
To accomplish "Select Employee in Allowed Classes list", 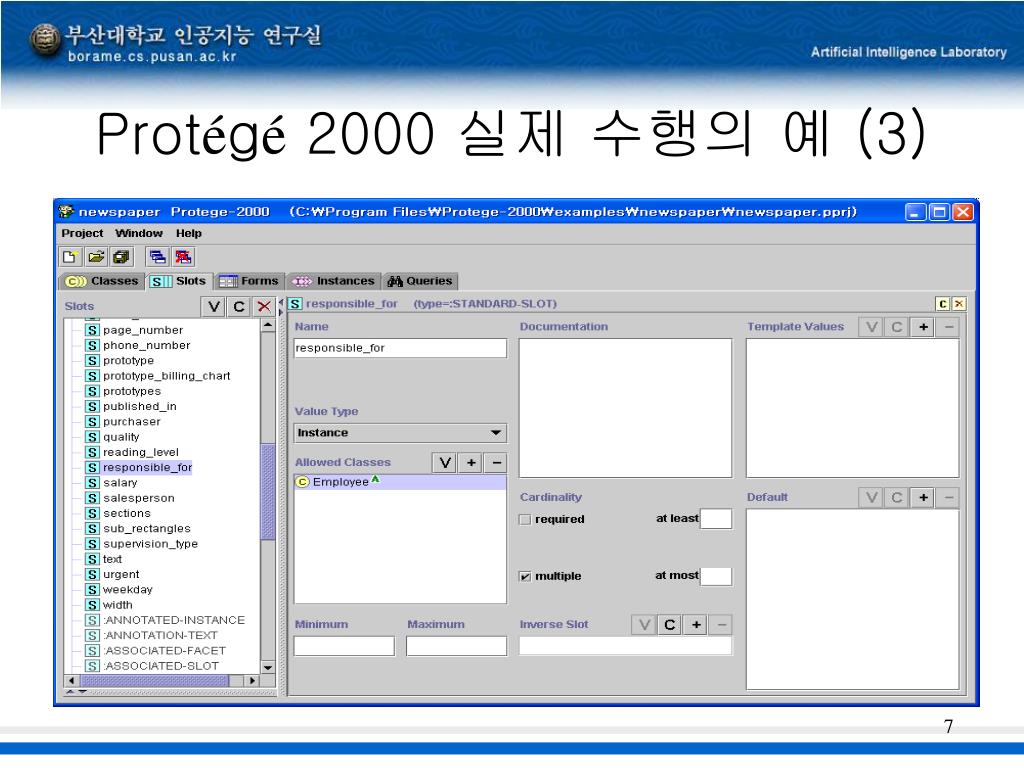I will 400,482.
